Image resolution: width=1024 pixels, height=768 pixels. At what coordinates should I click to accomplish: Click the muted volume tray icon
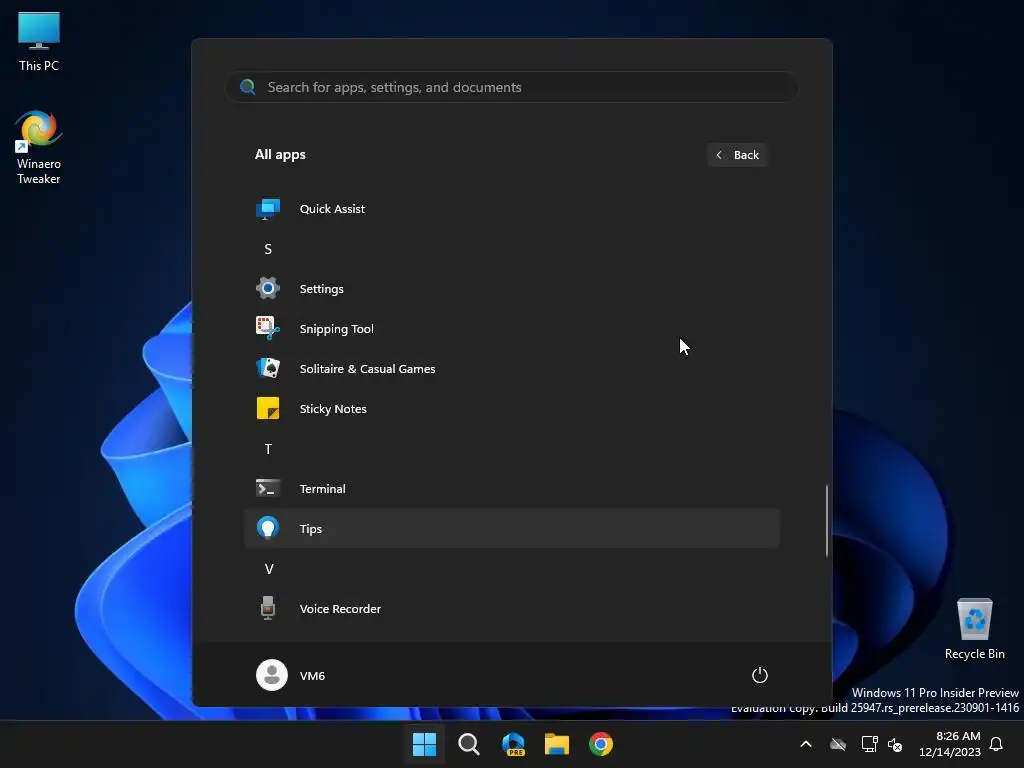pyautogui.click(x=895, y=744)
